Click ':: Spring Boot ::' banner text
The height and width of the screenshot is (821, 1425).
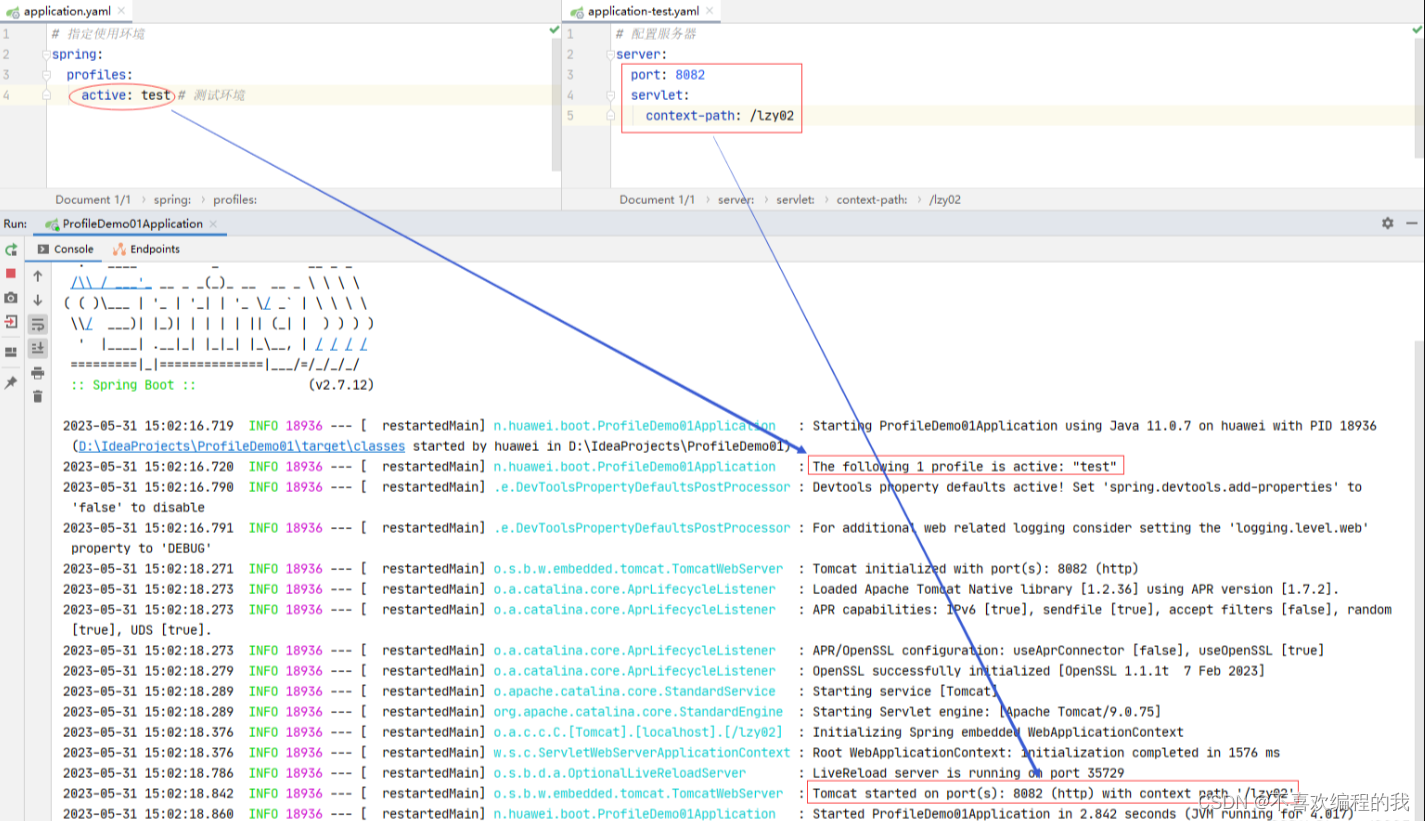pos(134,385)
